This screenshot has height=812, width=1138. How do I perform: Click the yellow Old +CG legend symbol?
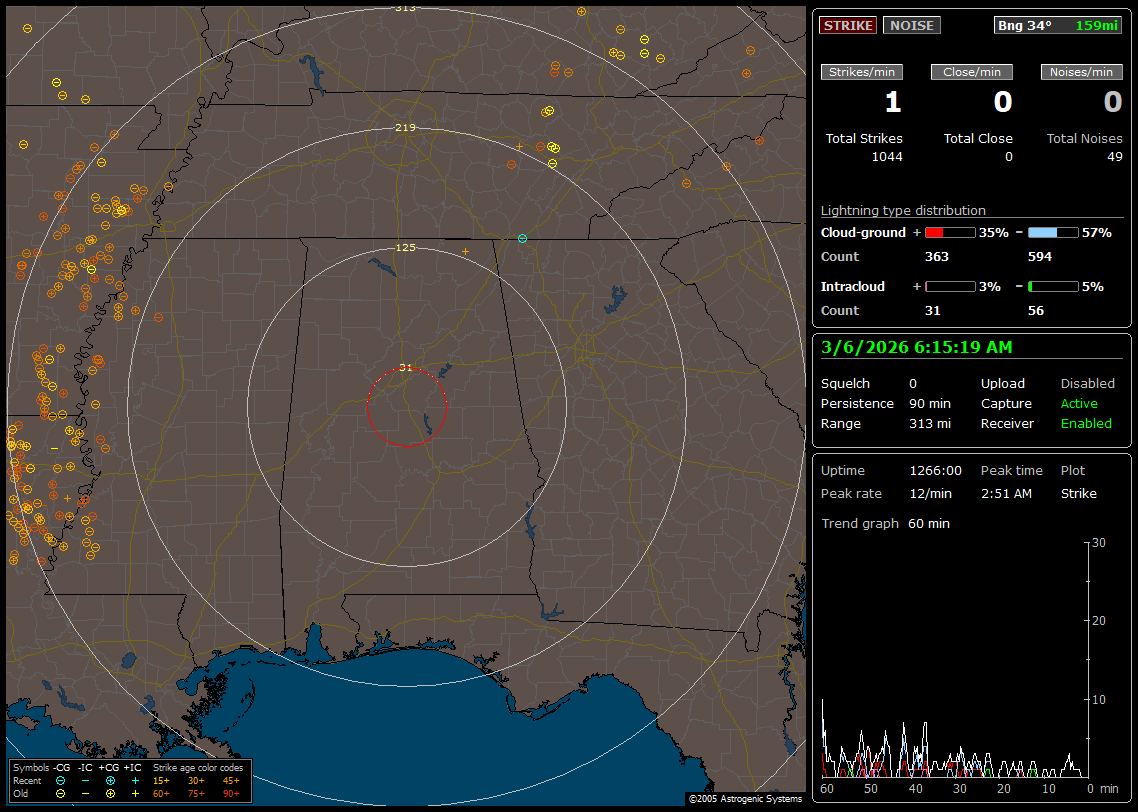click(110, 793)
